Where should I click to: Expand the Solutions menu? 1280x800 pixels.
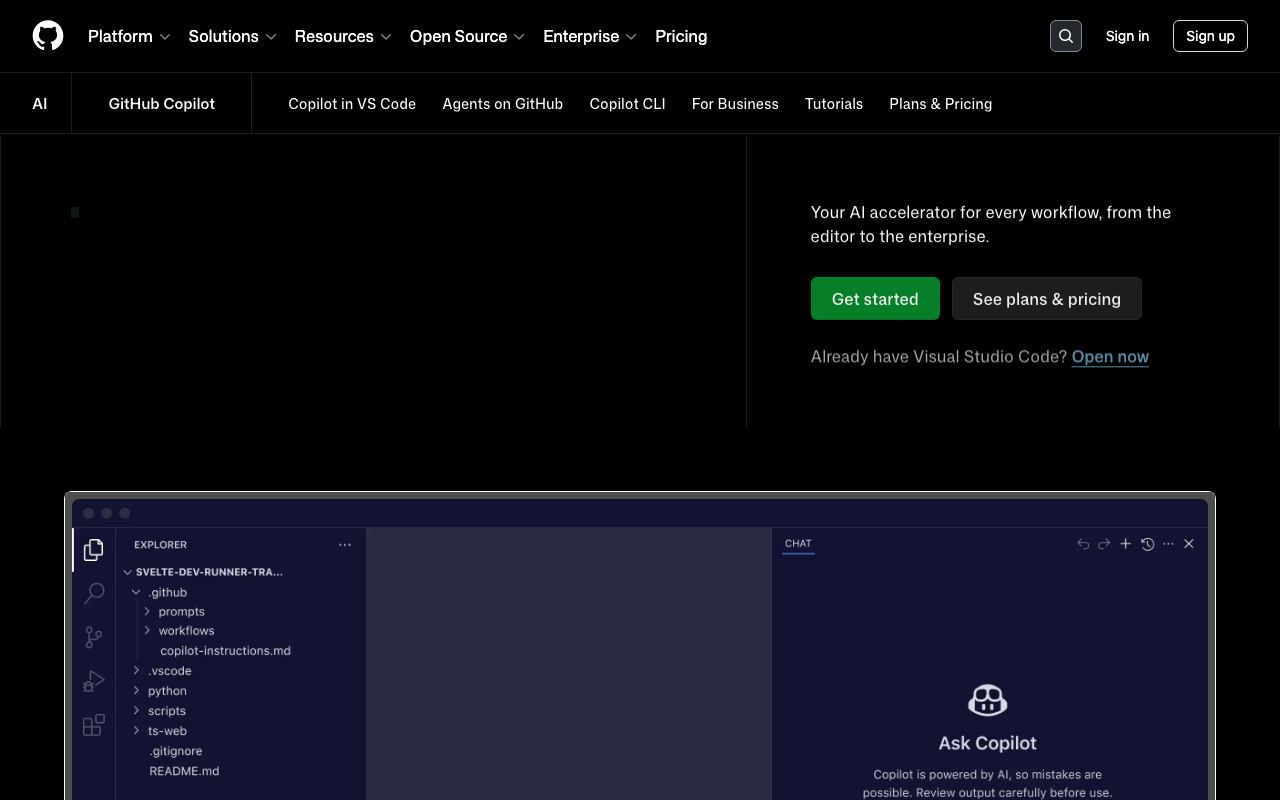tap(232, 36)
